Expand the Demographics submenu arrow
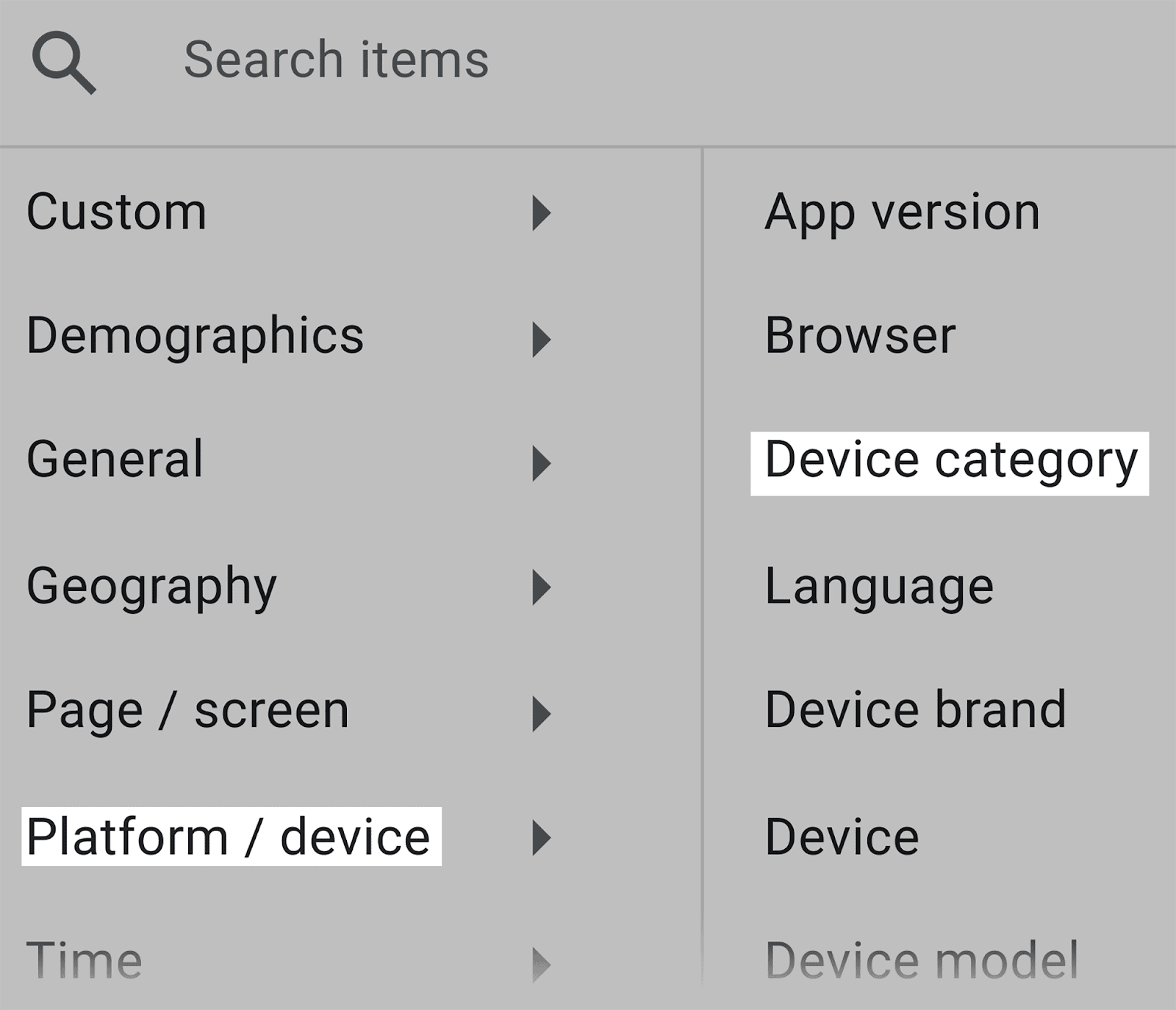 click(x=542, y=339)
